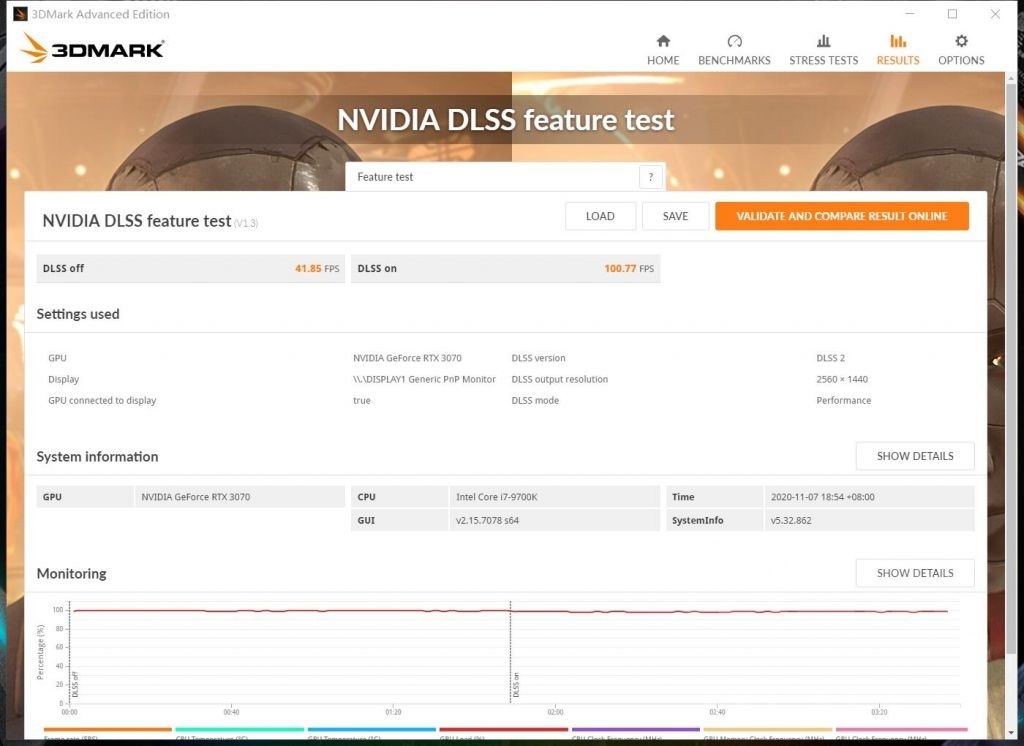Click the 3DMark logo
This screenshot has height=746, width=1024.
[x=93, y=47]
